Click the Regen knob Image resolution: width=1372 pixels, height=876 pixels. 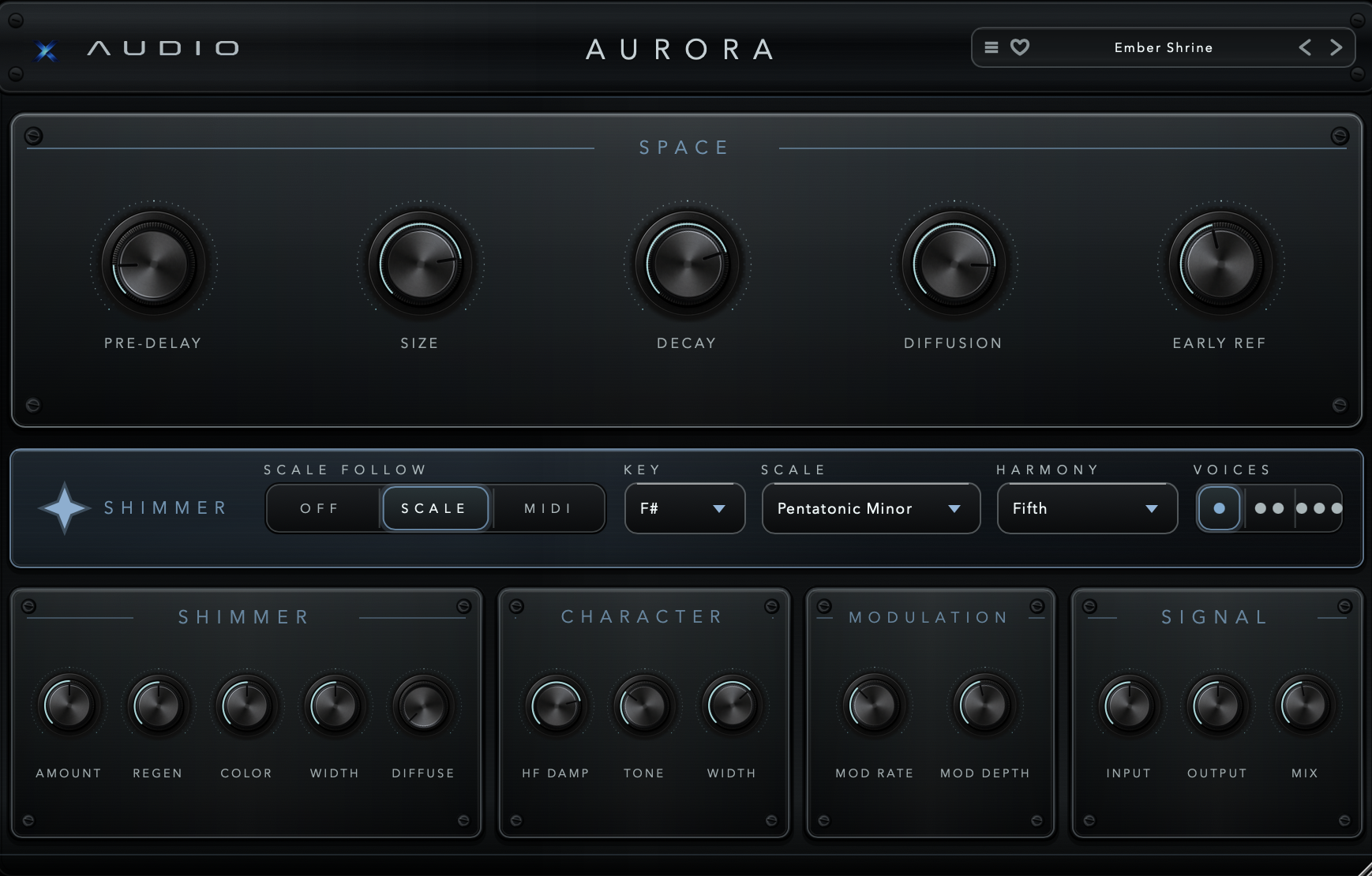pyautogui.click(x=158, y=705)
